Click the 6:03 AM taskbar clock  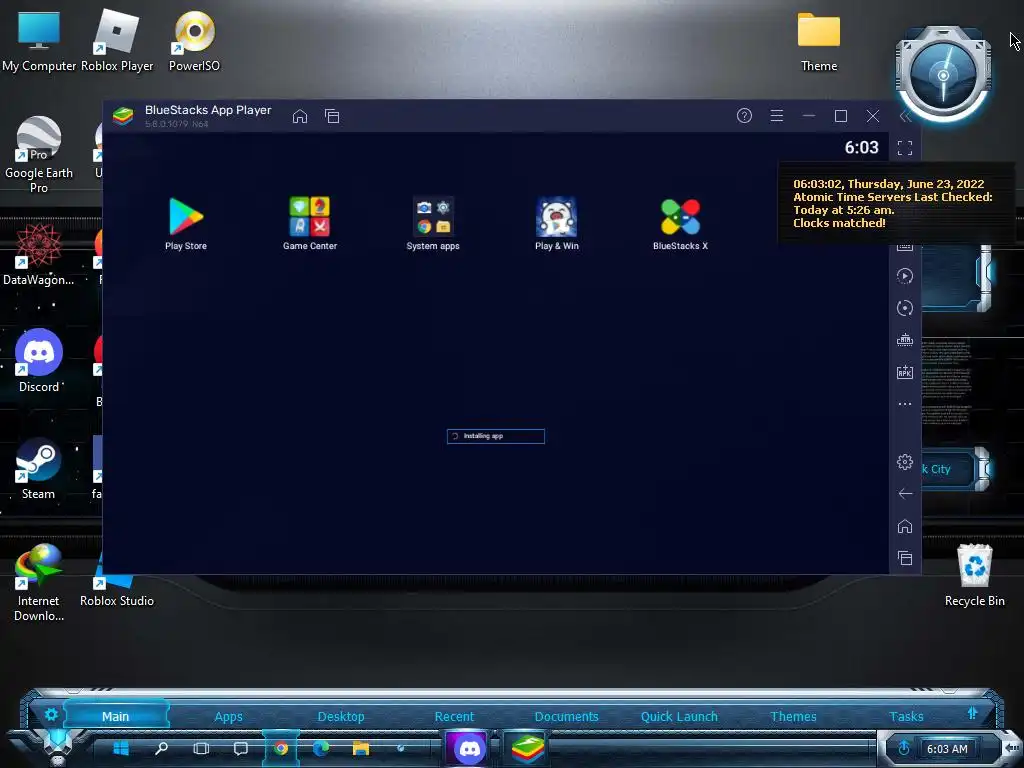pos(947,749)
